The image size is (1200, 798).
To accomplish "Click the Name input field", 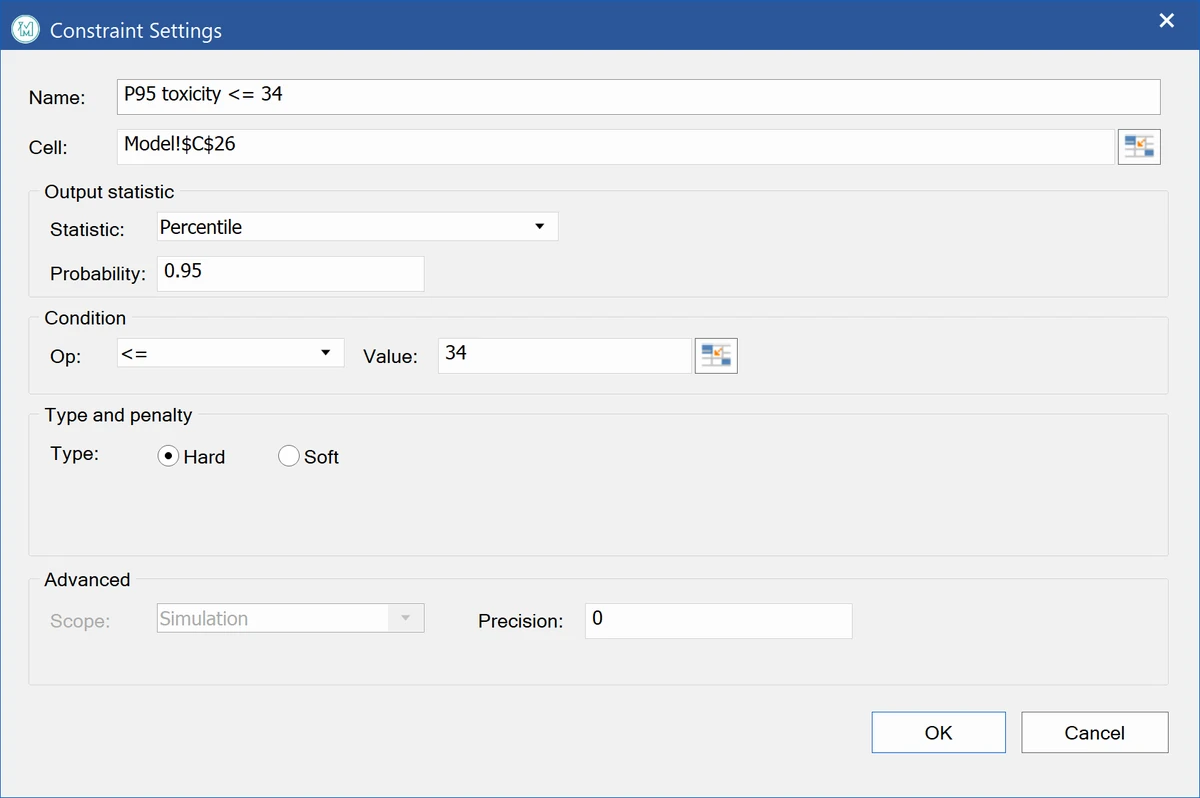I will point(639,97).
